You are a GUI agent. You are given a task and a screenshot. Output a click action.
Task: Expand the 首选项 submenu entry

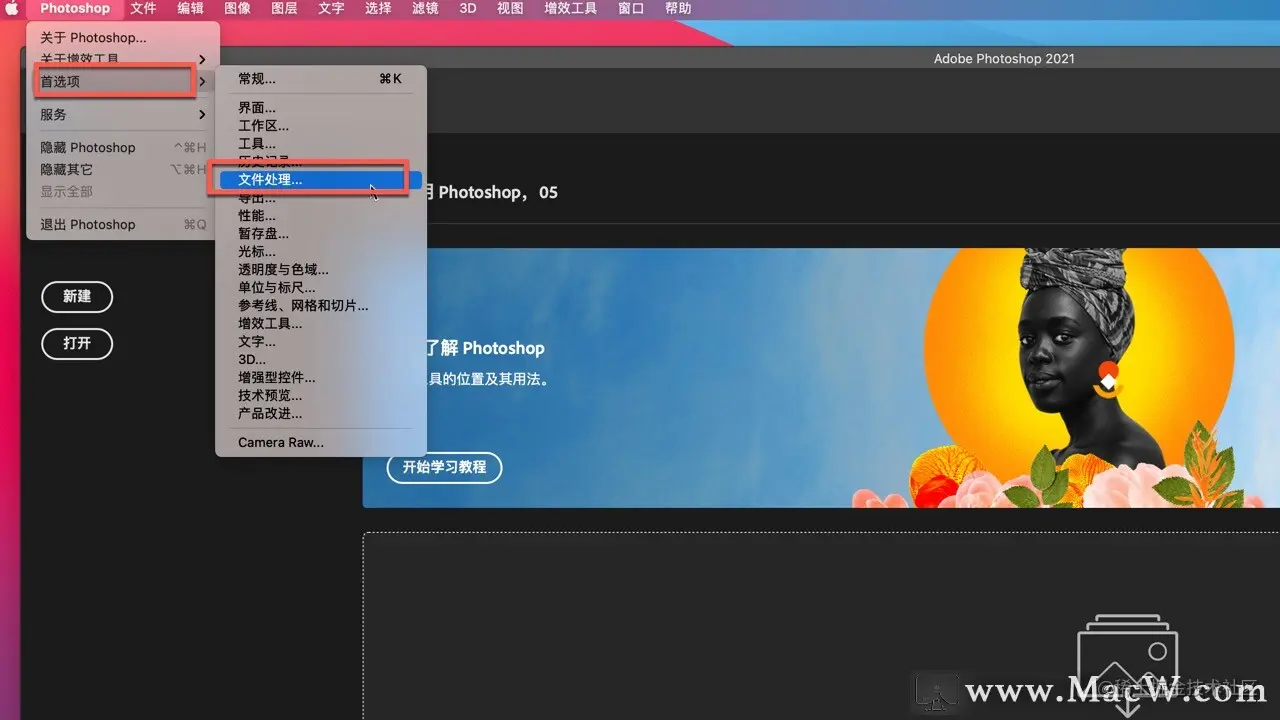pyautogui.click(x=122, y=81)
